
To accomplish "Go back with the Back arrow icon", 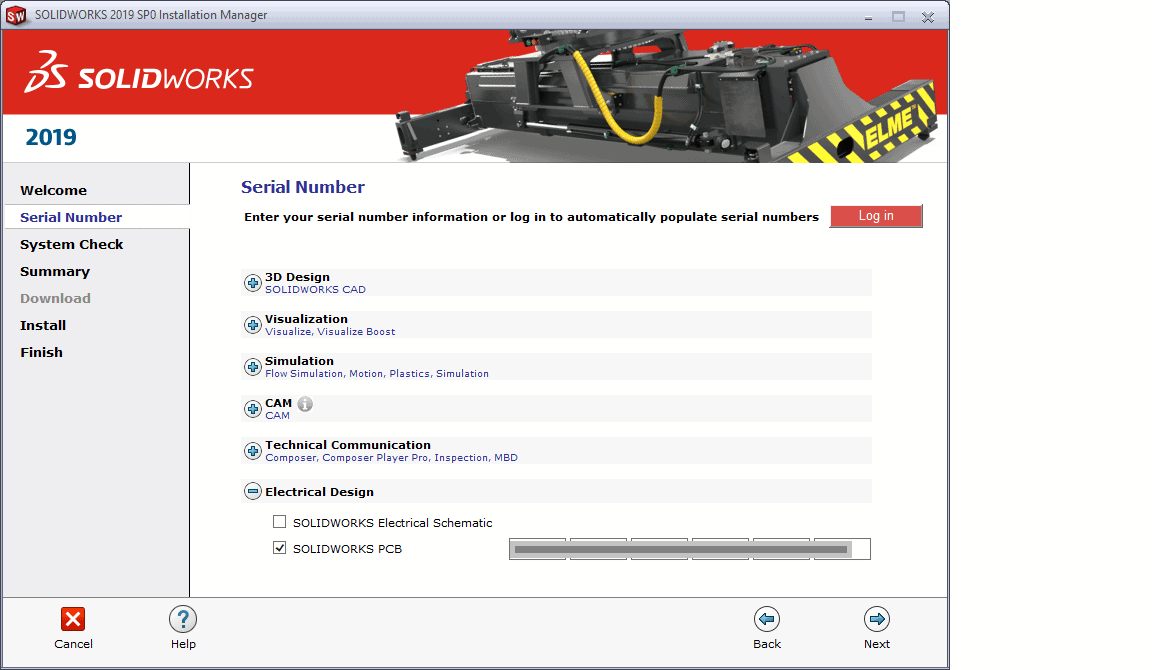I will [x=766, y=619].
